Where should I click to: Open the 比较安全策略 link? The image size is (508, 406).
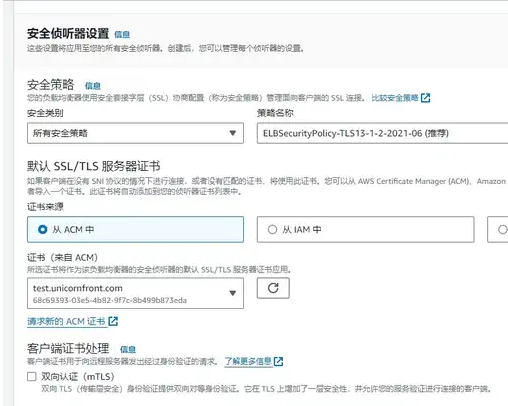coord(395,98)
